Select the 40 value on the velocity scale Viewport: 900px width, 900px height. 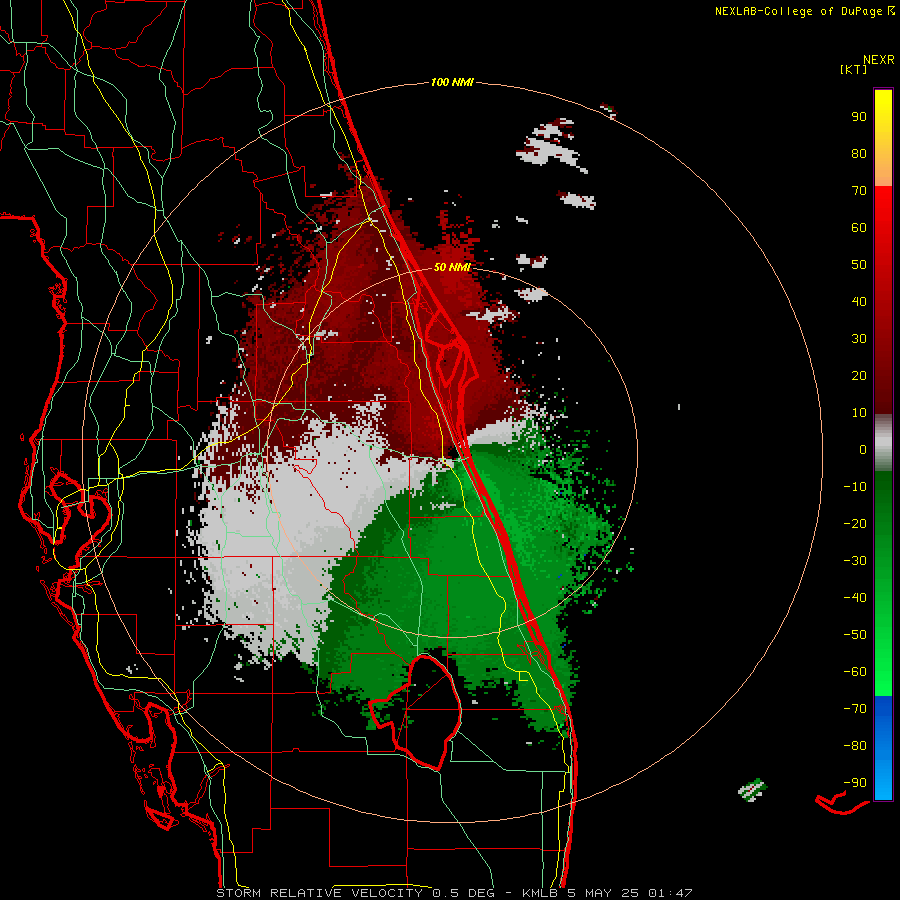[x=859, y=302]
